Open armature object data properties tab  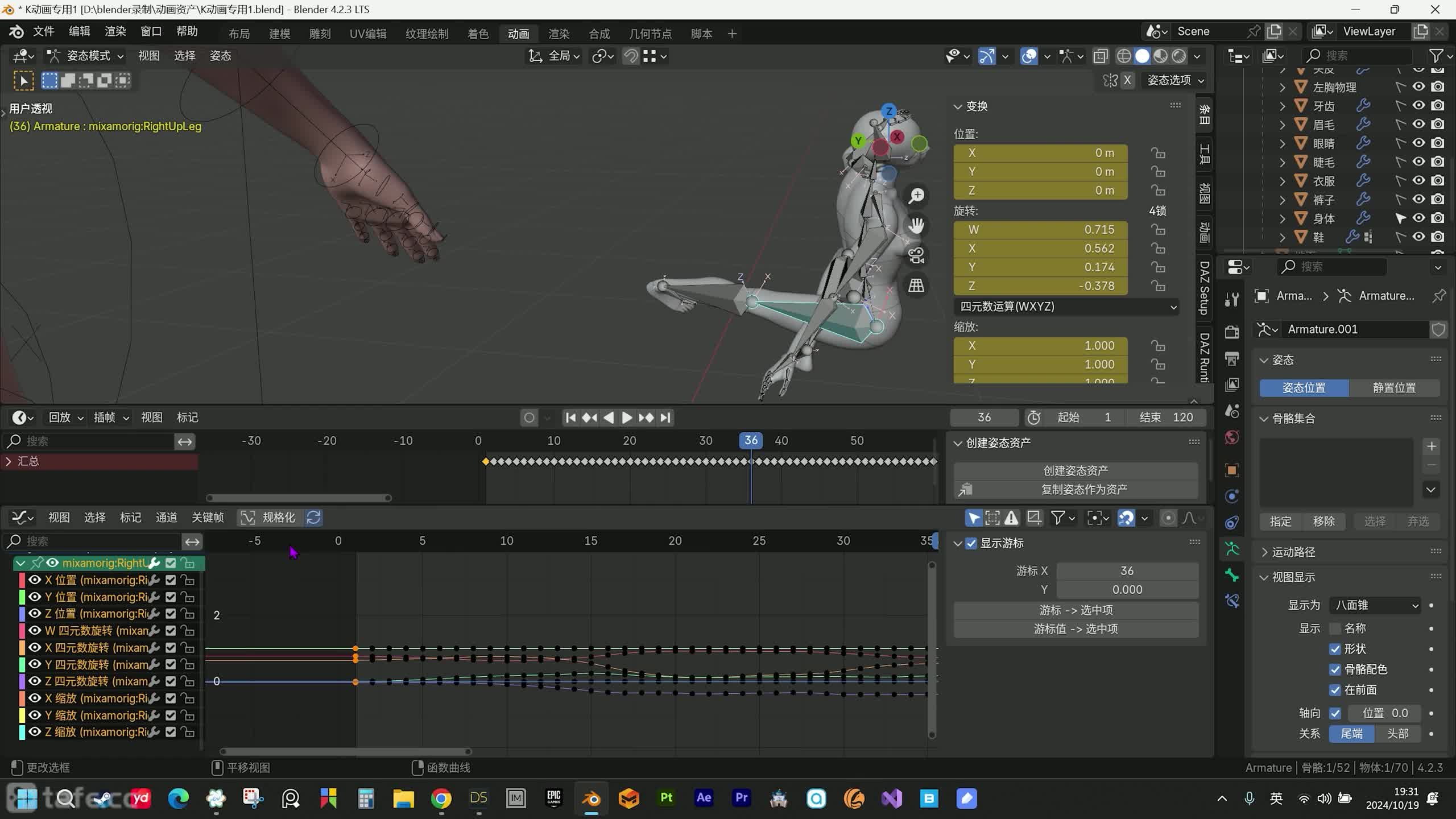tap(1232, 549)
